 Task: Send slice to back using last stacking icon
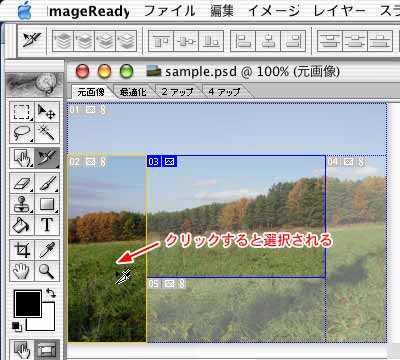126,41
